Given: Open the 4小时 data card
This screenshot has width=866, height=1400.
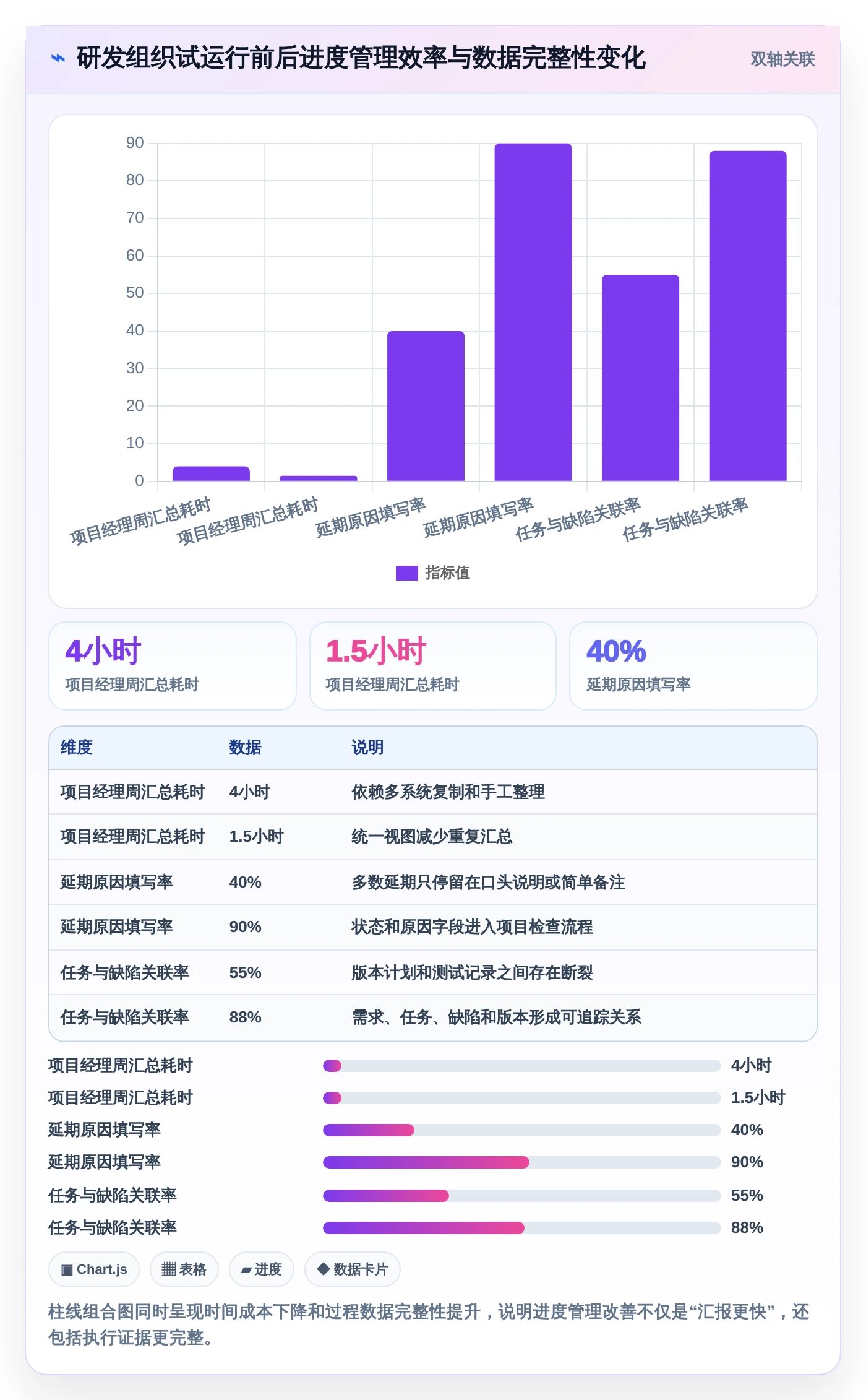Looking at the screenshot, I should pyautogui.click(x=173, y=666).
